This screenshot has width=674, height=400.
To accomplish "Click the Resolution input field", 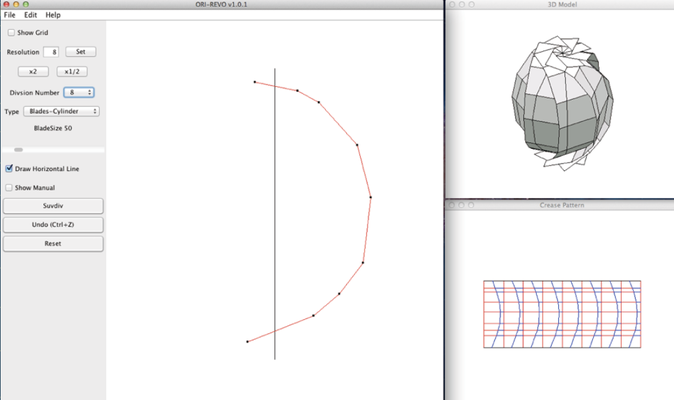I will point(52,52).
